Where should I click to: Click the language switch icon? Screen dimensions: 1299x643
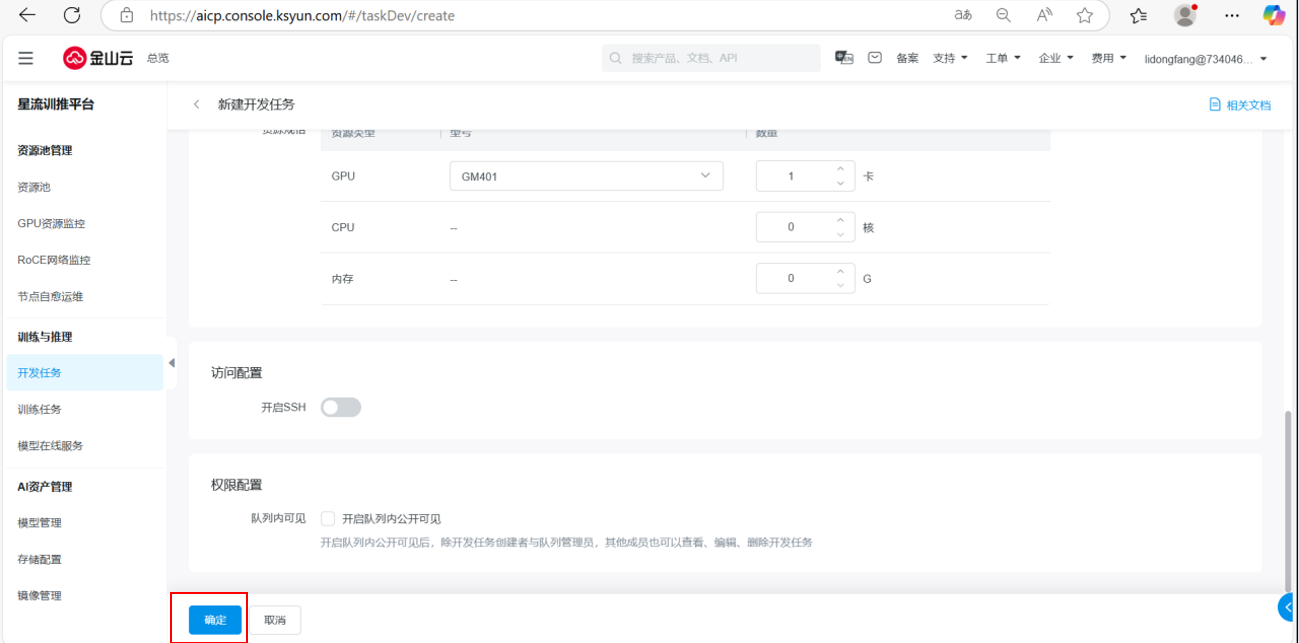[x=844, y=58]
